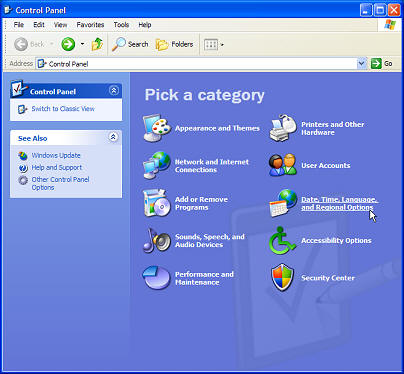The height and width of the screenshot is (374, 404).
Task: Open Add or Remove Programs icon
Action: point(157,203)
